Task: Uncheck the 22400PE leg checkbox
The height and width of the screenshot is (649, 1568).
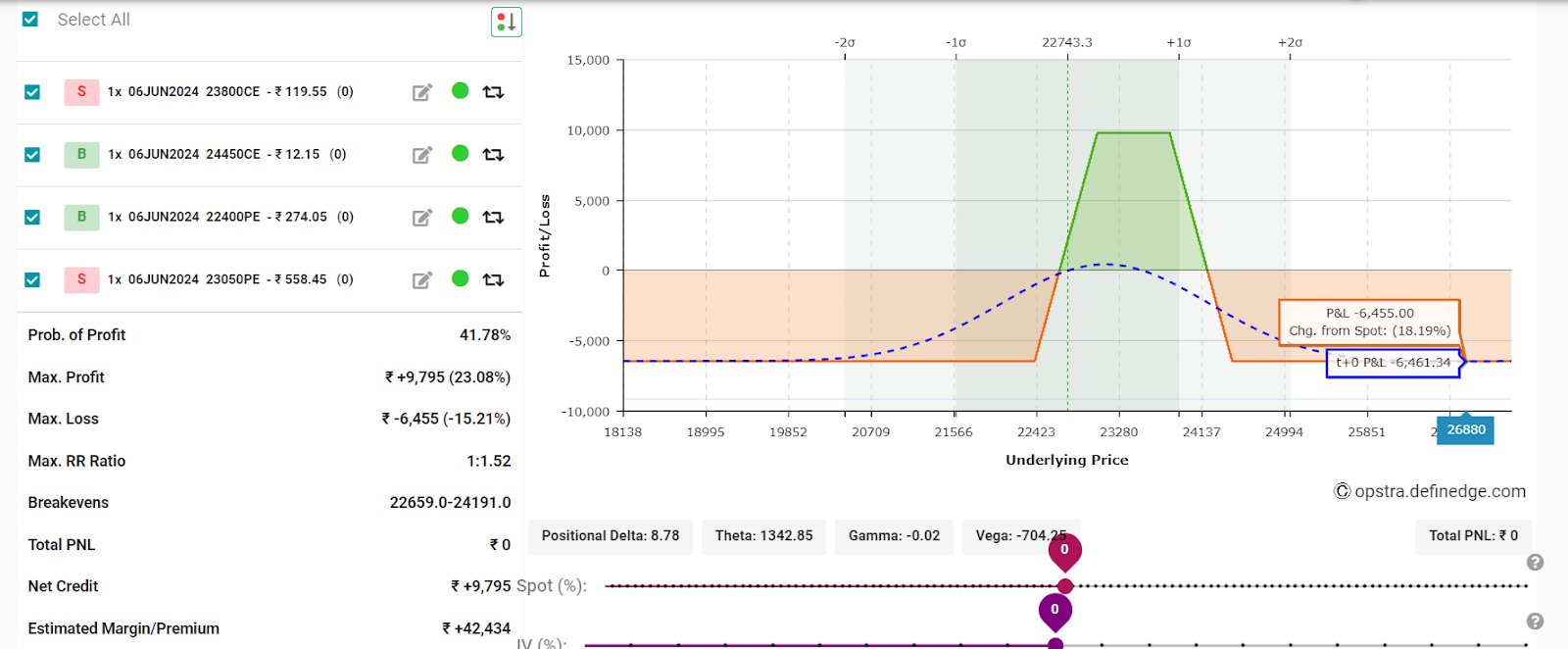Action: click(x=32, y=218)
